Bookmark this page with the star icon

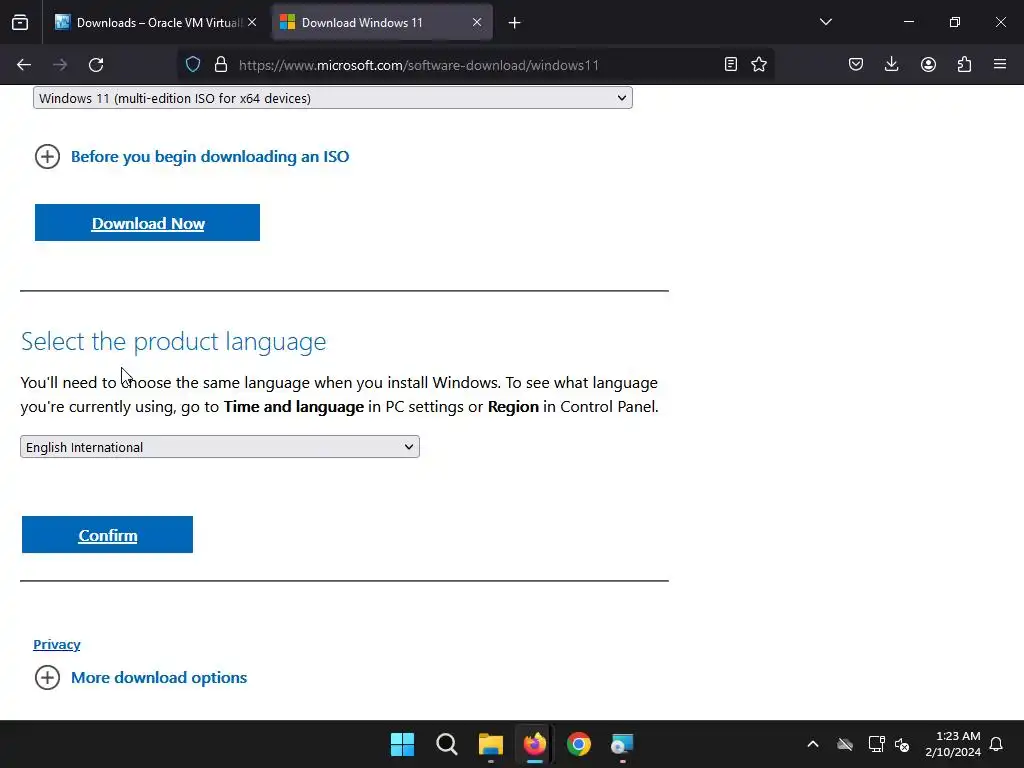759,65
